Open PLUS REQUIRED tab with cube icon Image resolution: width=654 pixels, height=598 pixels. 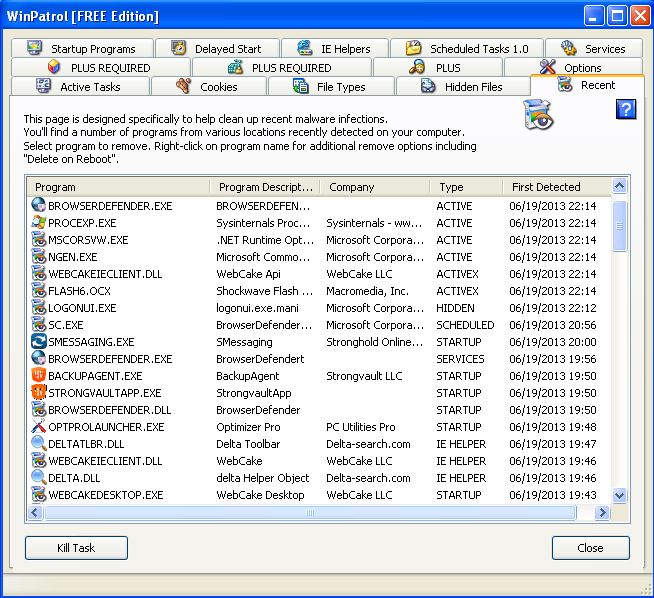101,67
